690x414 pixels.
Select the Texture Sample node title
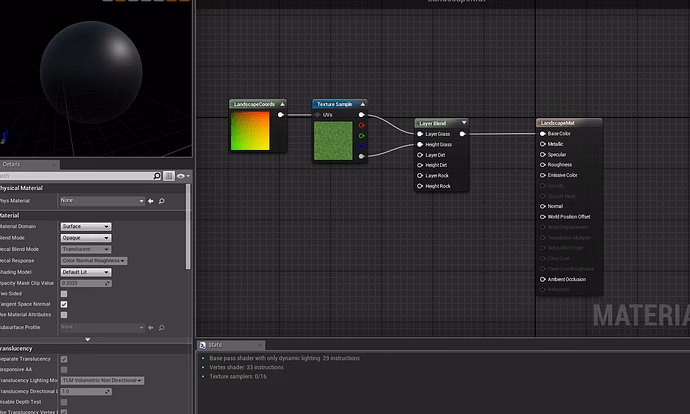[x=334, y=104]
